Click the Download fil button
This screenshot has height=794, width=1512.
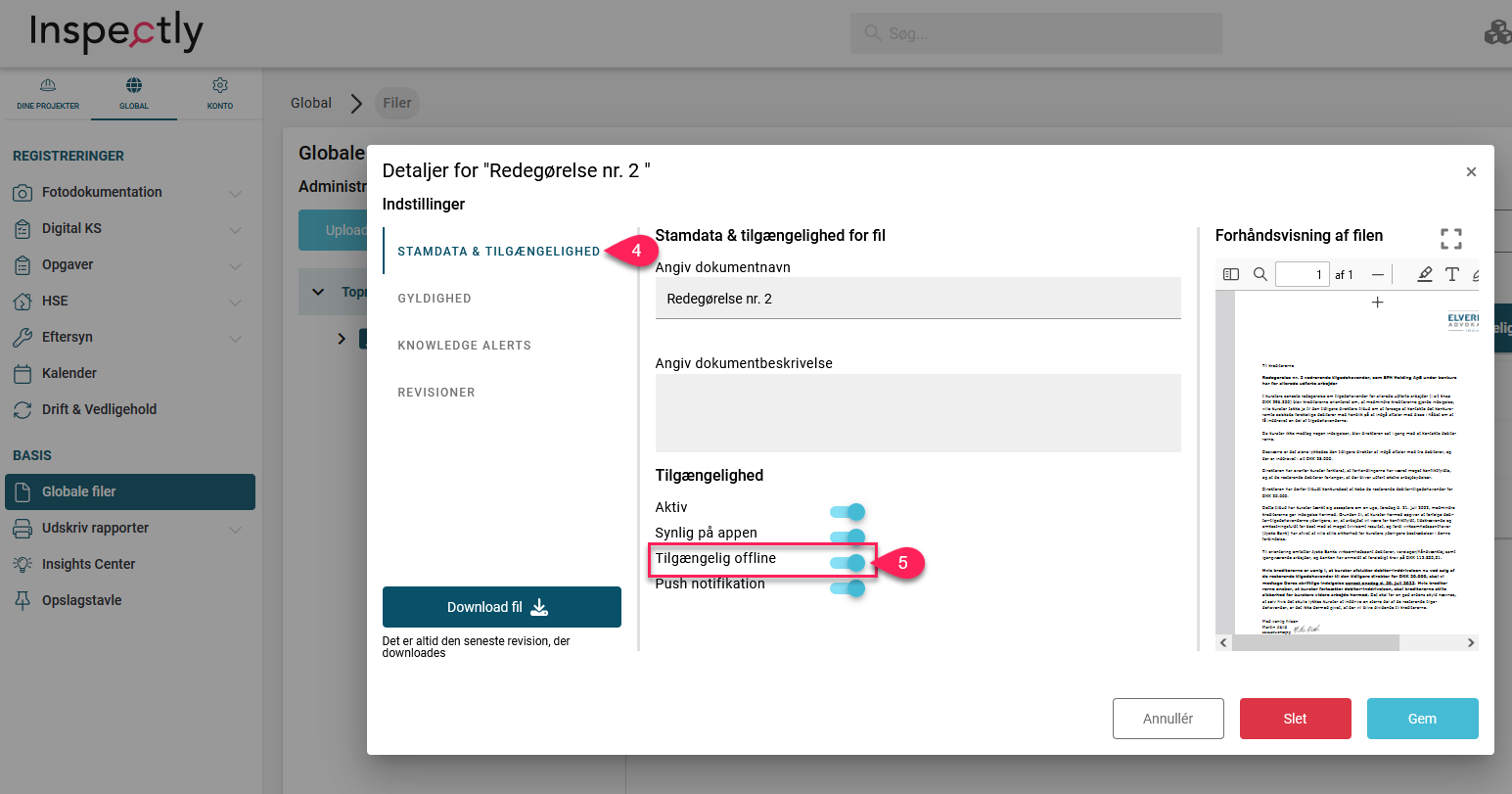pyautogui.click(x=501, y=607)
